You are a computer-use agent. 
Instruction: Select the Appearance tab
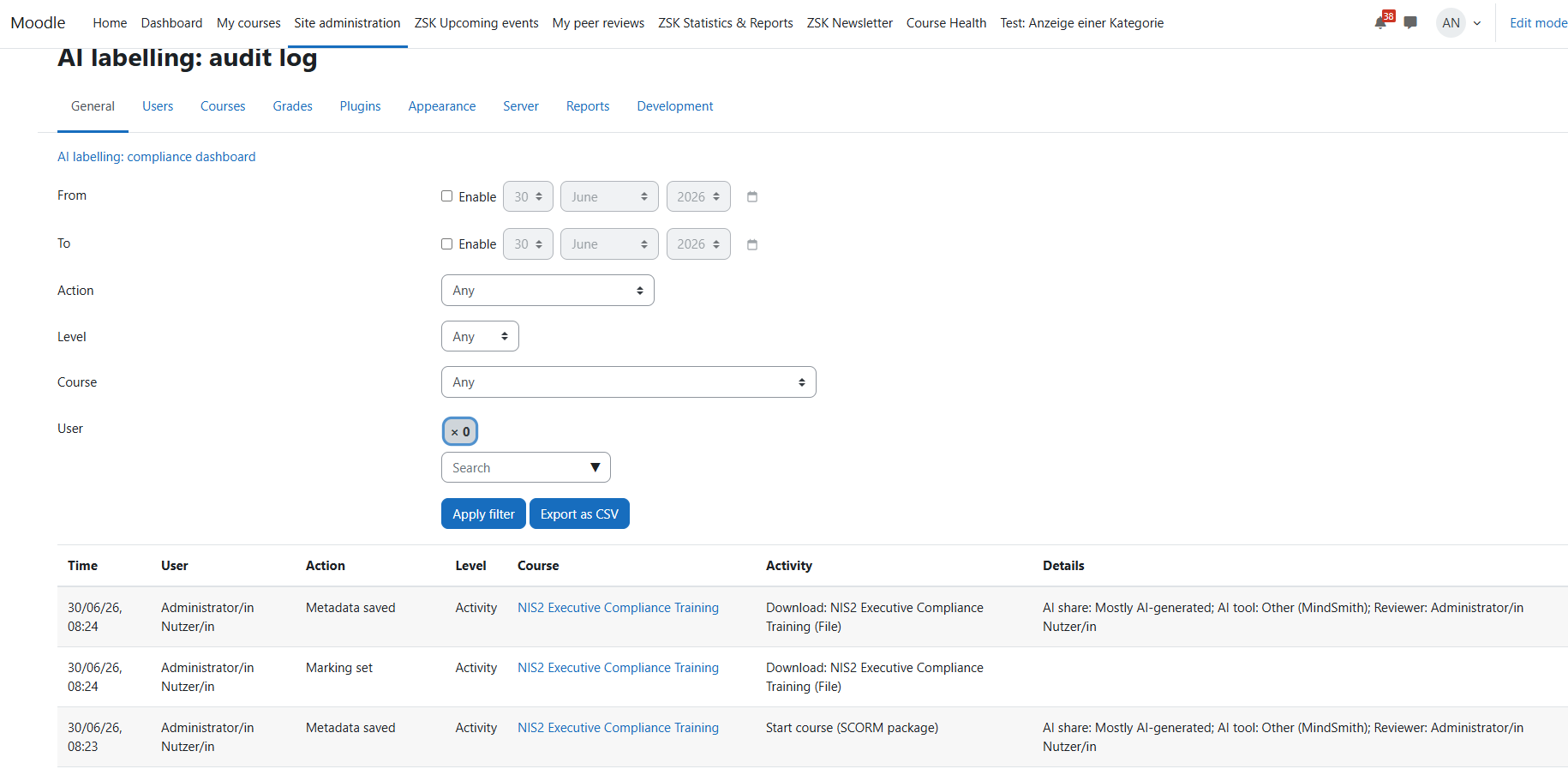tap(442, 106)
